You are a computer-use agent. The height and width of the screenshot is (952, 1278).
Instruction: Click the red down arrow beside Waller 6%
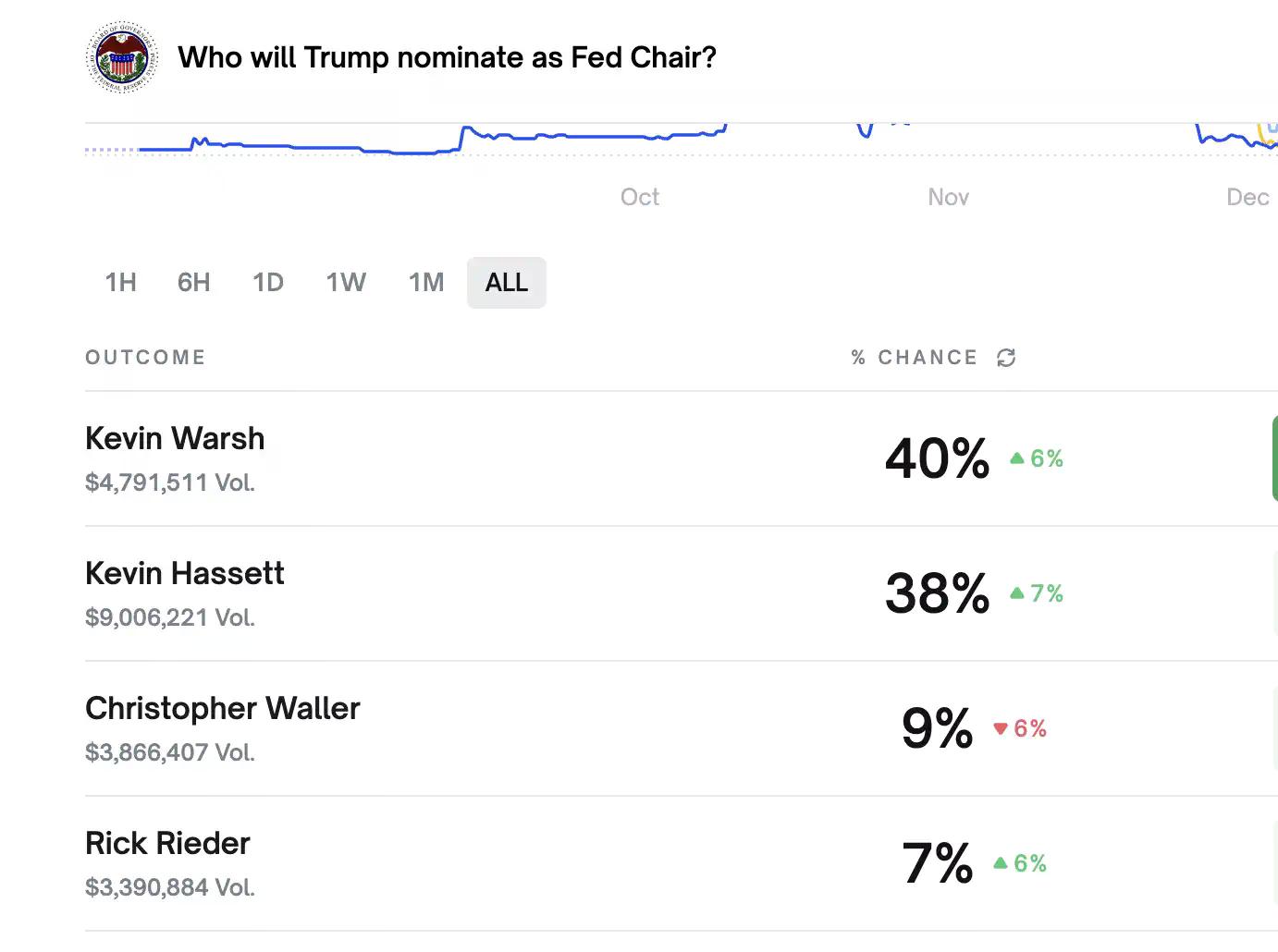pos(1000,729)
